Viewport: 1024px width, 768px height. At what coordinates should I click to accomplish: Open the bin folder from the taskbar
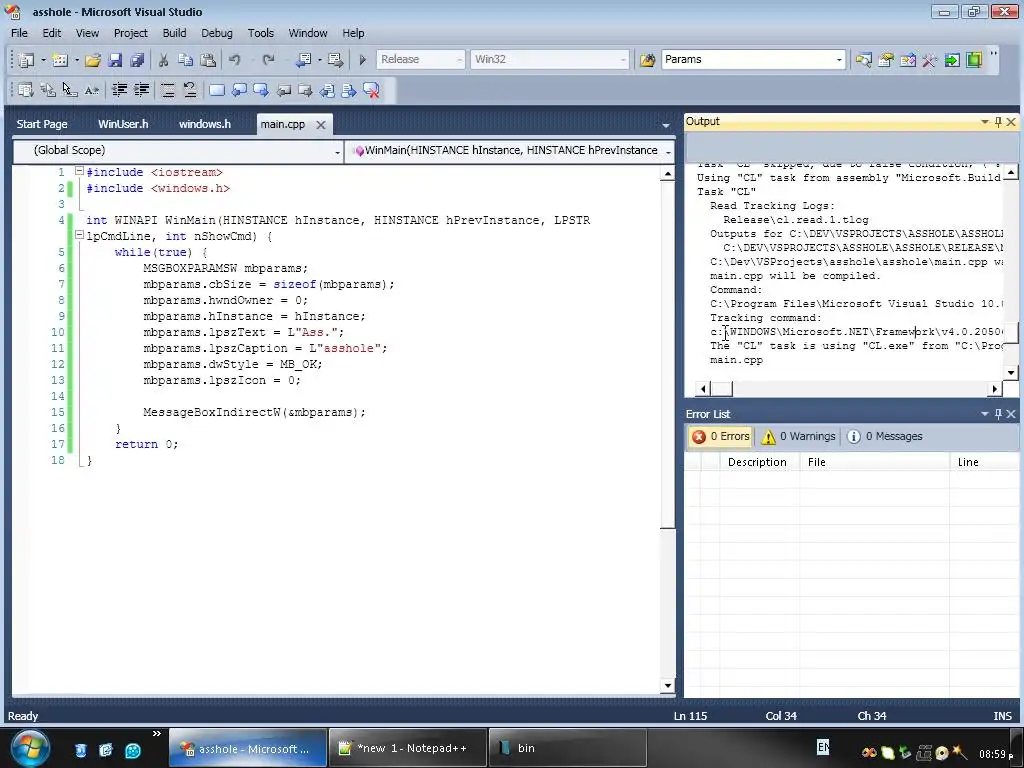(x=568, y=748)
